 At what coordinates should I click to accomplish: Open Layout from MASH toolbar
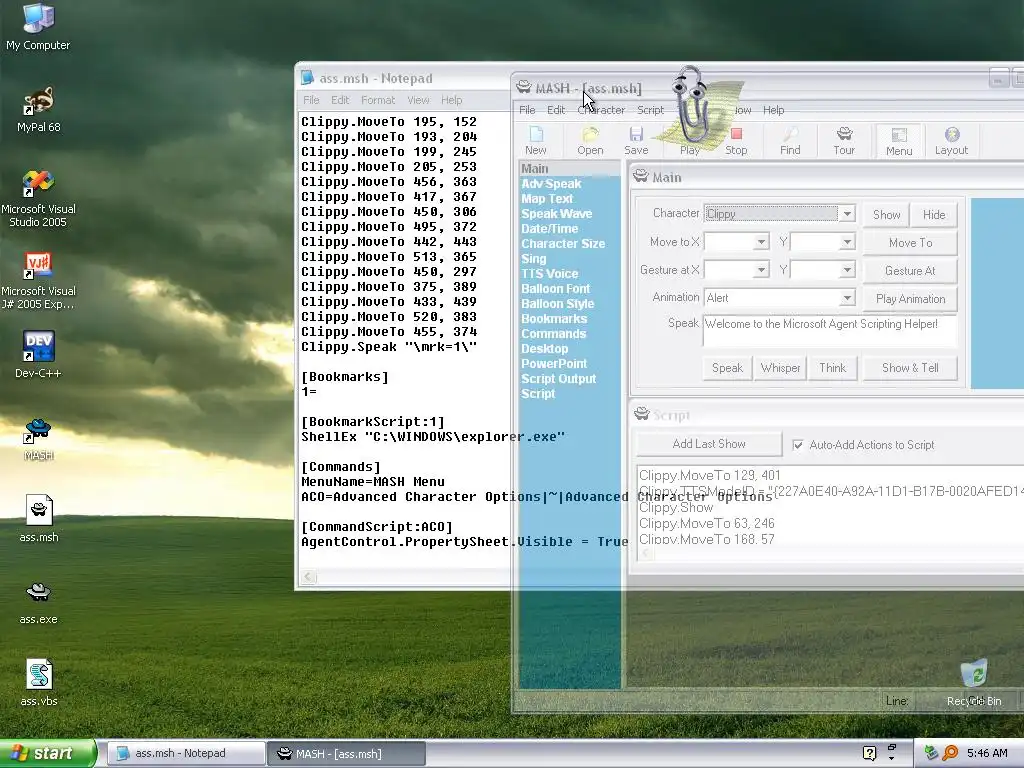click(x=951, y=141)
